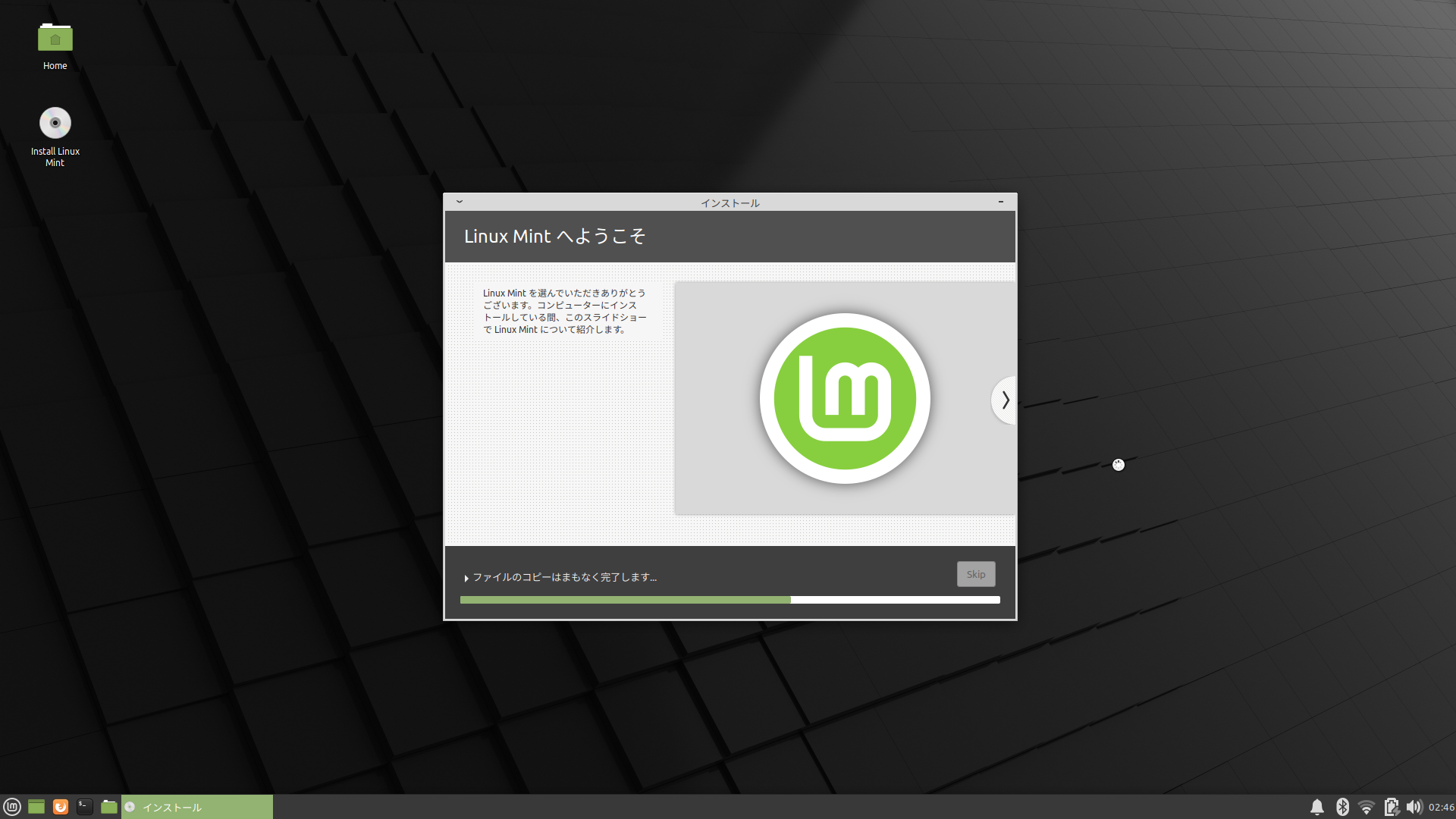Open the installer window menu chevron
This screenshot has height=819, width=1456.
pyautogui.click(x=459, y=202)
